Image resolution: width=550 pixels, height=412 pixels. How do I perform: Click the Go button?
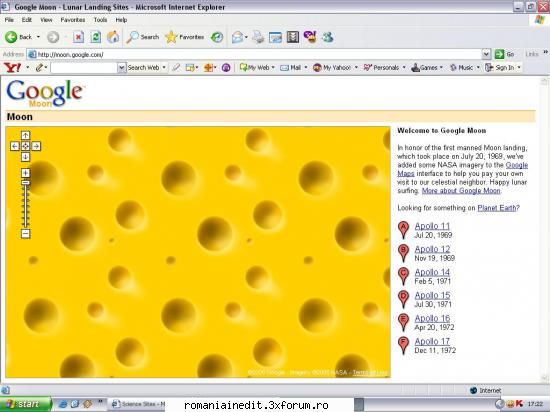coord(504,54)
